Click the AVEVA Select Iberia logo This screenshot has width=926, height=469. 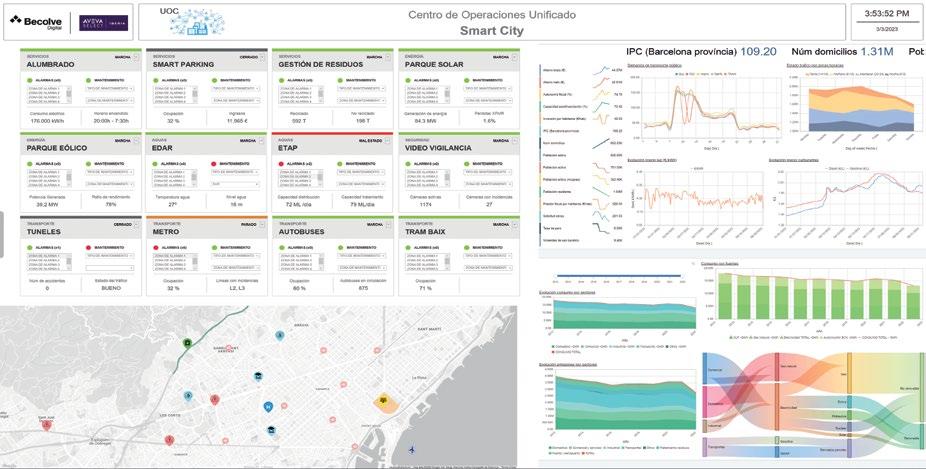pos(103,22)
